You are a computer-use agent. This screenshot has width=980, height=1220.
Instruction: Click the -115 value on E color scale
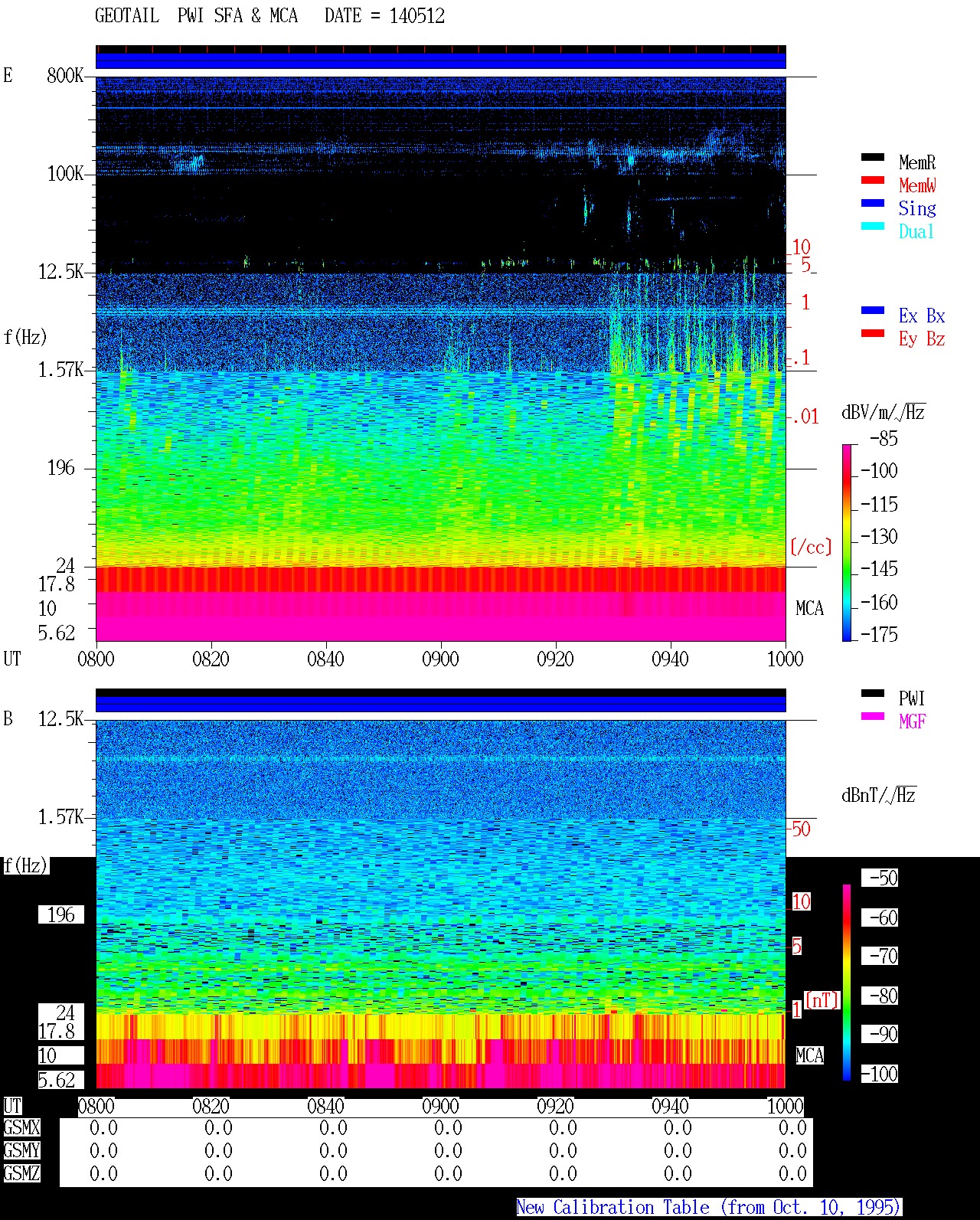click(879, 504)
